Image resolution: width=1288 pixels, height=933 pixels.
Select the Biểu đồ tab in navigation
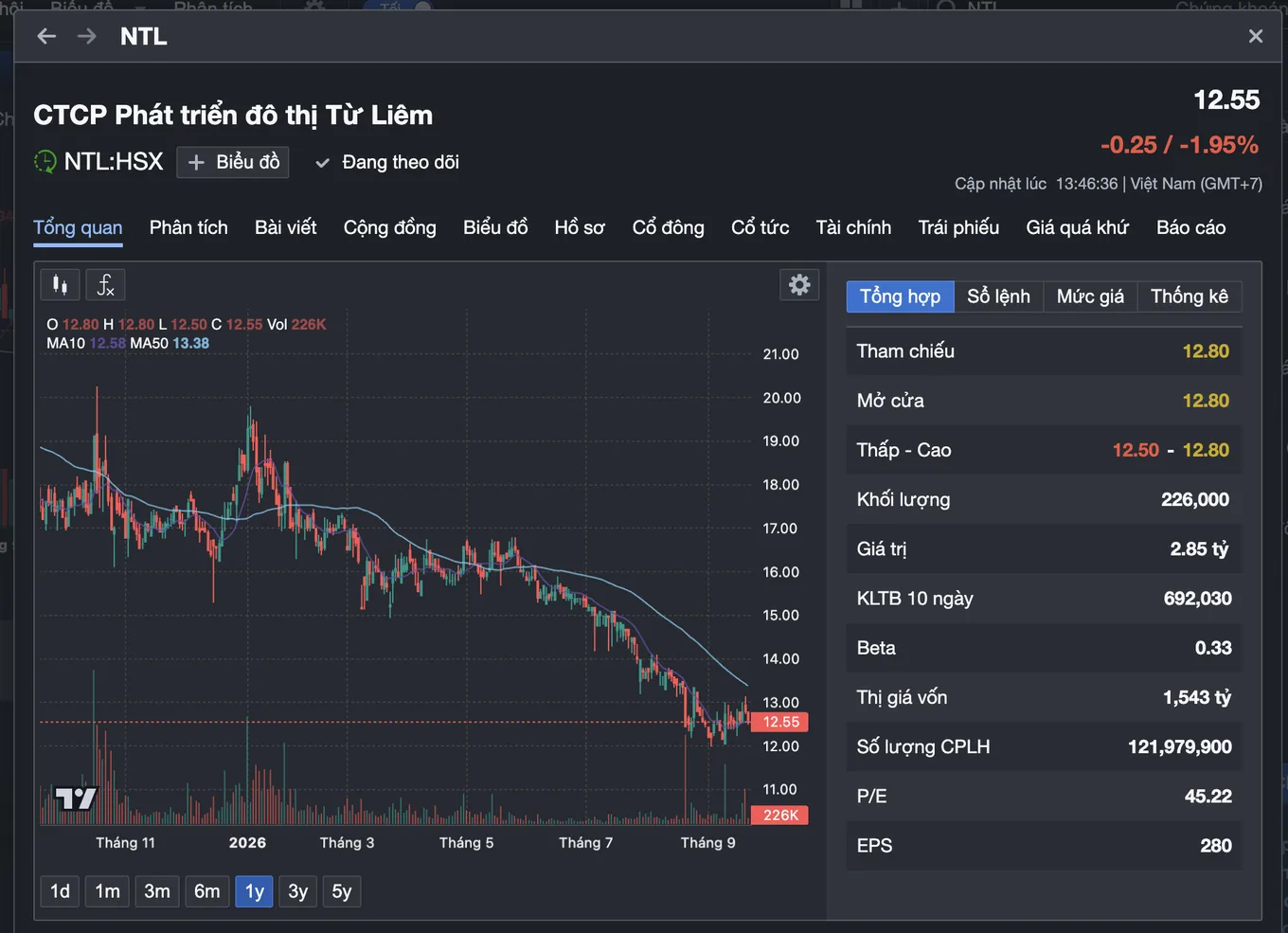point(495,227)
